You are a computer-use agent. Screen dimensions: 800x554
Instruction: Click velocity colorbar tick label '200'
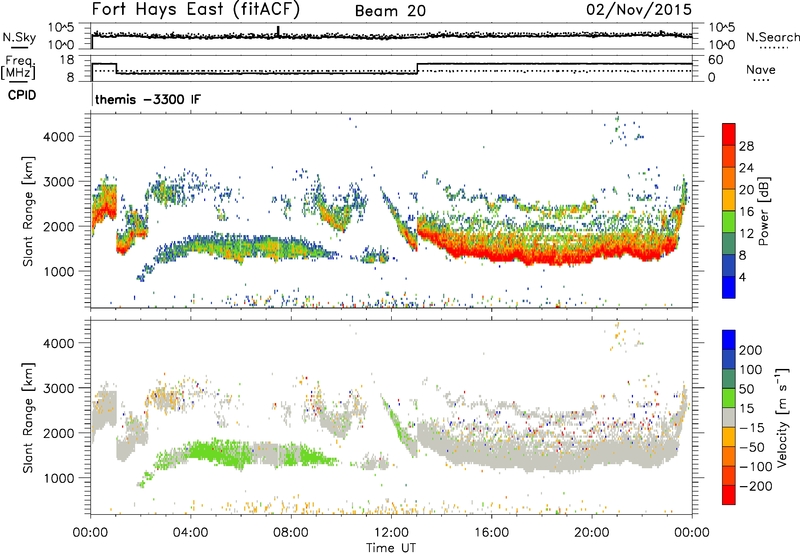[x=751, y=350]
